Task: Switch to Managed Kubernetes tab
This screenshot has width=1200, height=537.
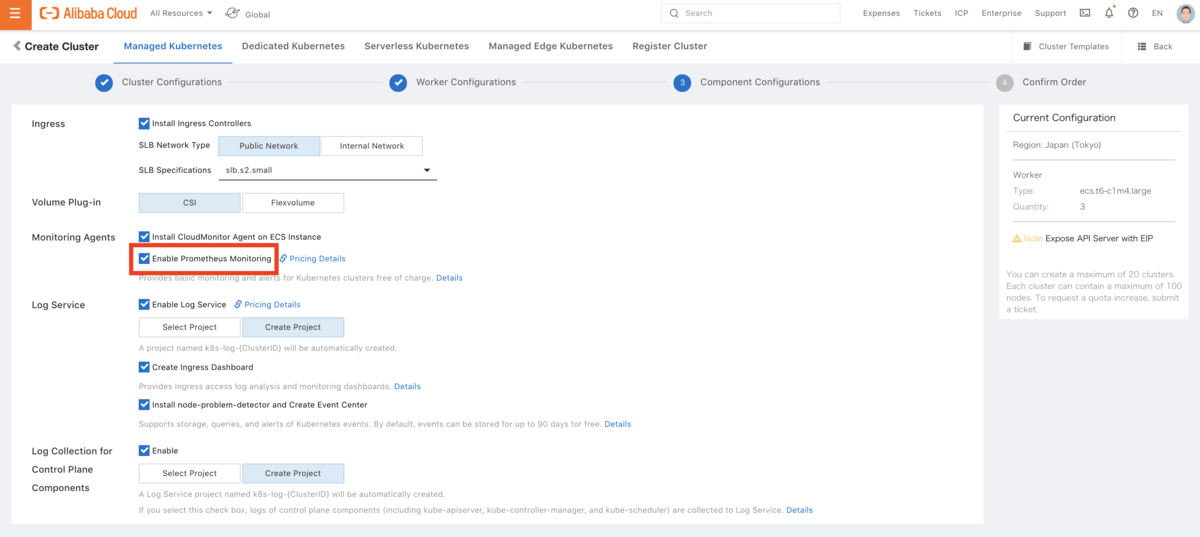Action: (173, 46)
